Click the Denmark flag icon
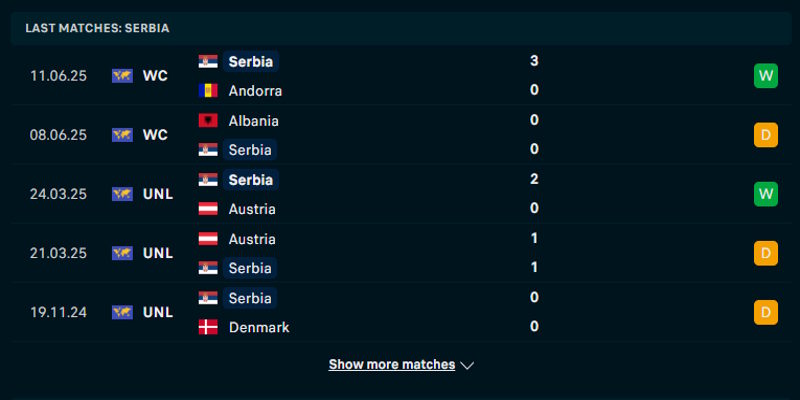 [x=208, y=327]
